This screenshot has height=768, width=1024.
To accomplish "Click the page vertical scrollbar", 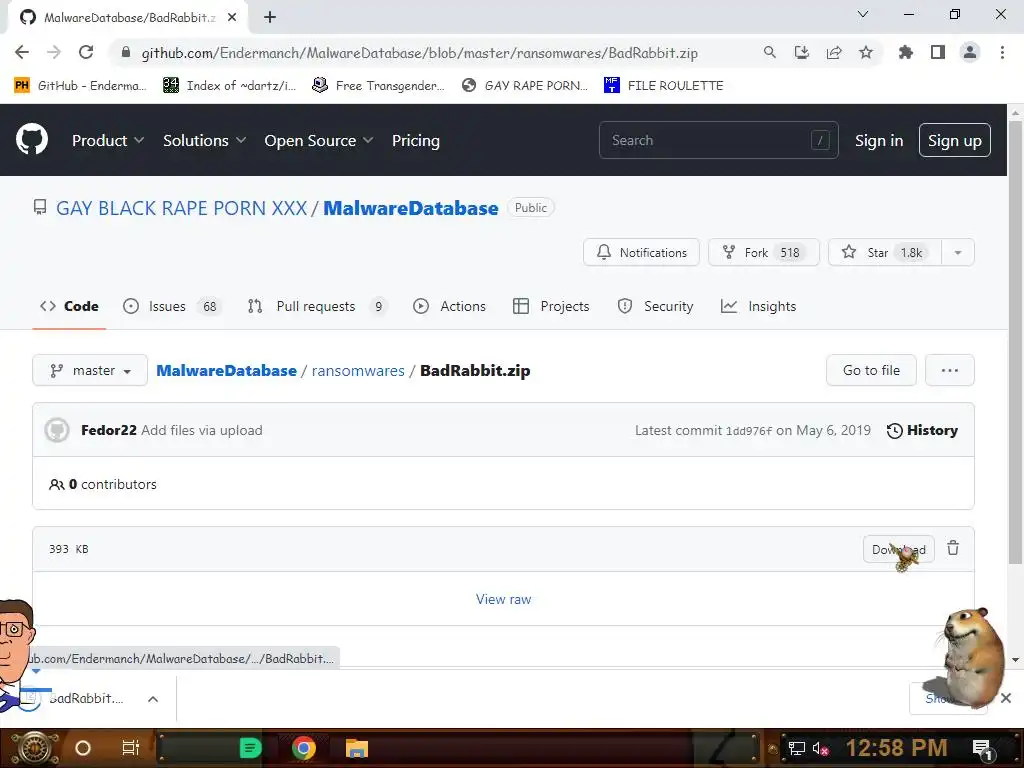I will click(x=1015, y=343).
